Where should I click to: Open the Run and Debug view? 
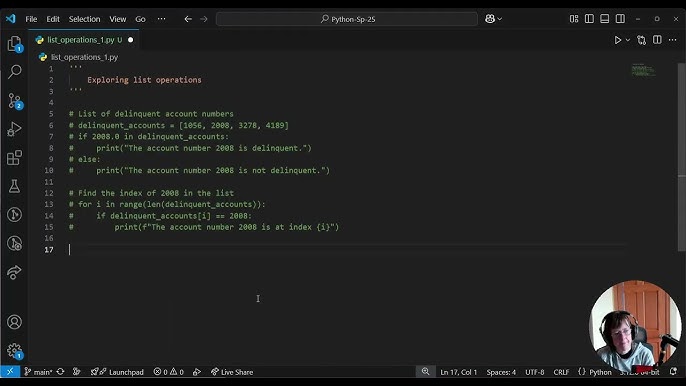[14, 129]
